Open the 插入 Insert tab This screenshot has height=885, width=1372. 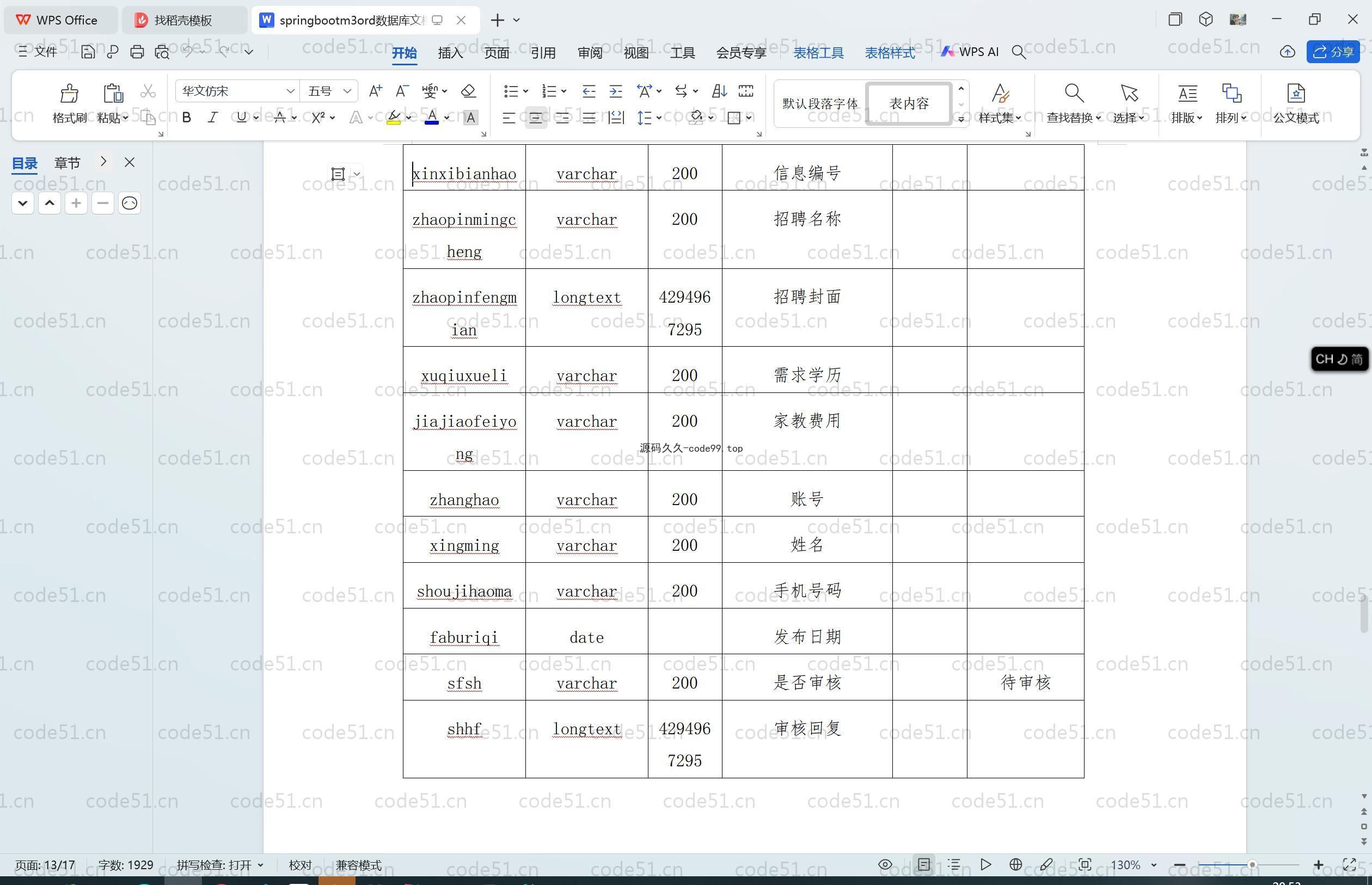(x=450, y=53)
